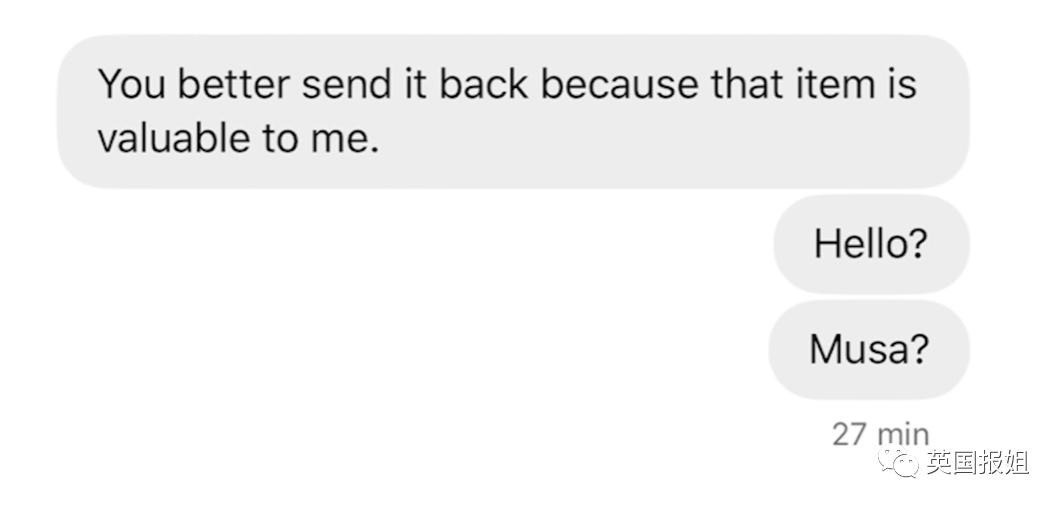The image size is (1064, 509).
Task: Select the 'Hello?' message bubble
Action: click(871, 244)
